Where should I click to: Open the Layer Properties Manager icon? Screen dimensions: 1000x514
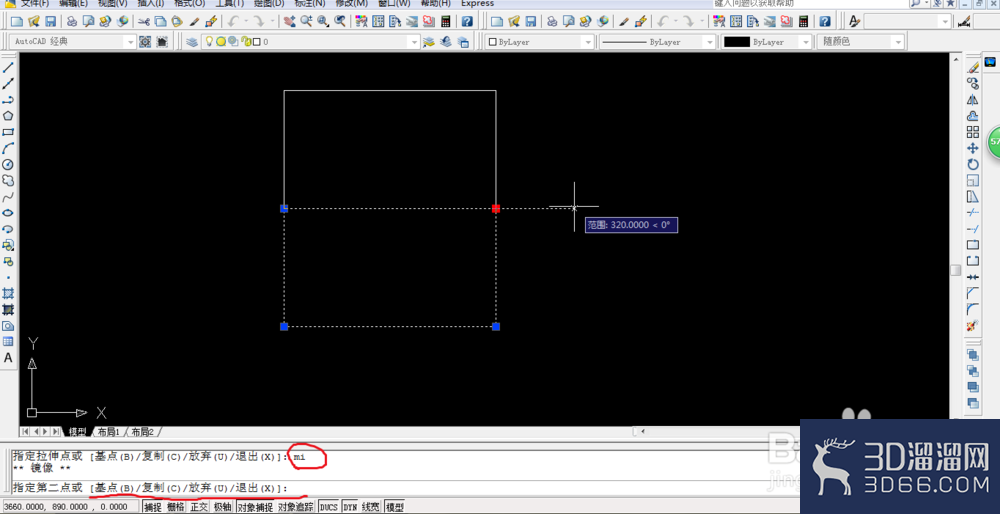pyautogui.click(x=192, y=42)
